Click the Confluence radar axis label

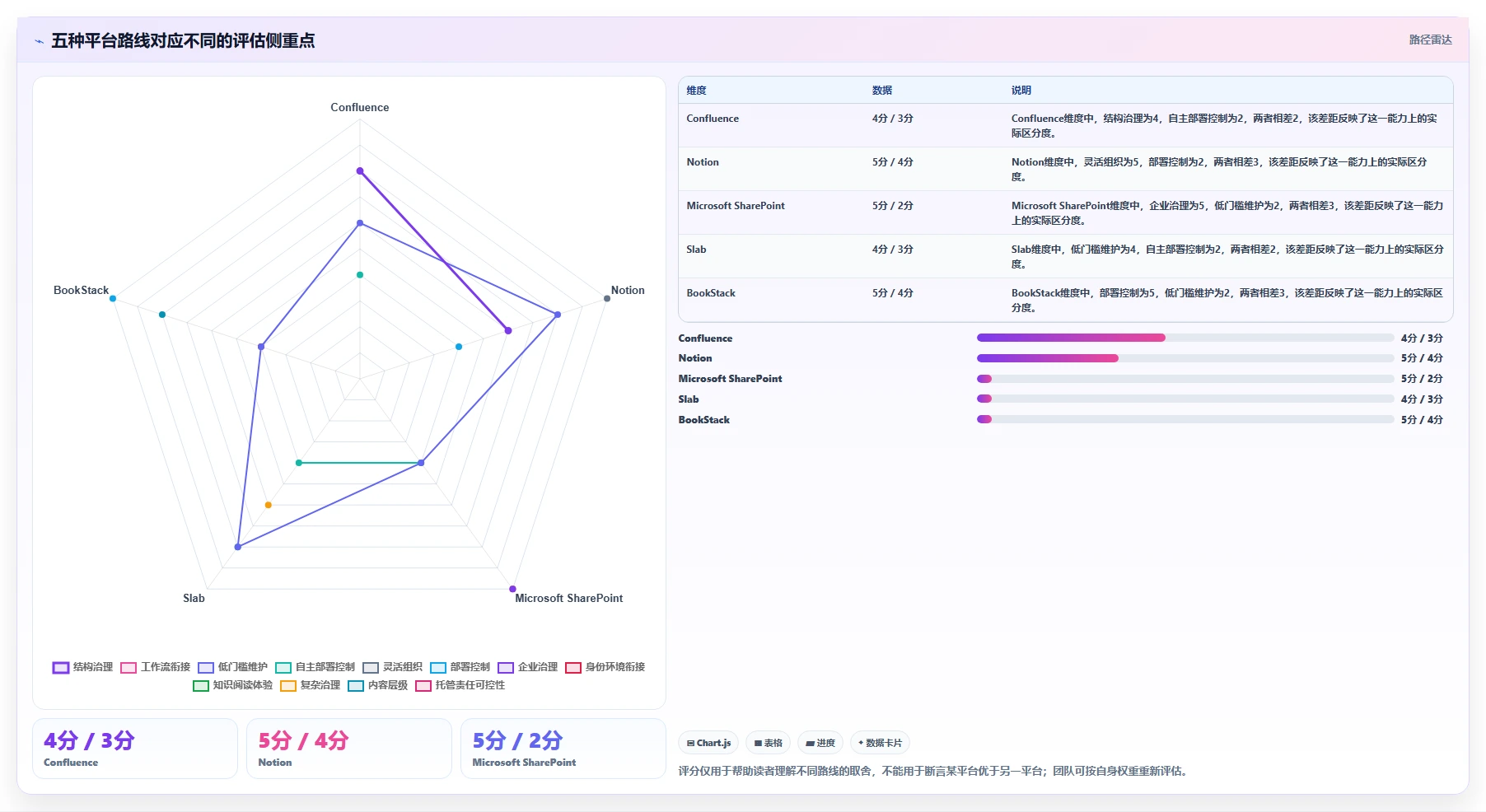point(360,108)
